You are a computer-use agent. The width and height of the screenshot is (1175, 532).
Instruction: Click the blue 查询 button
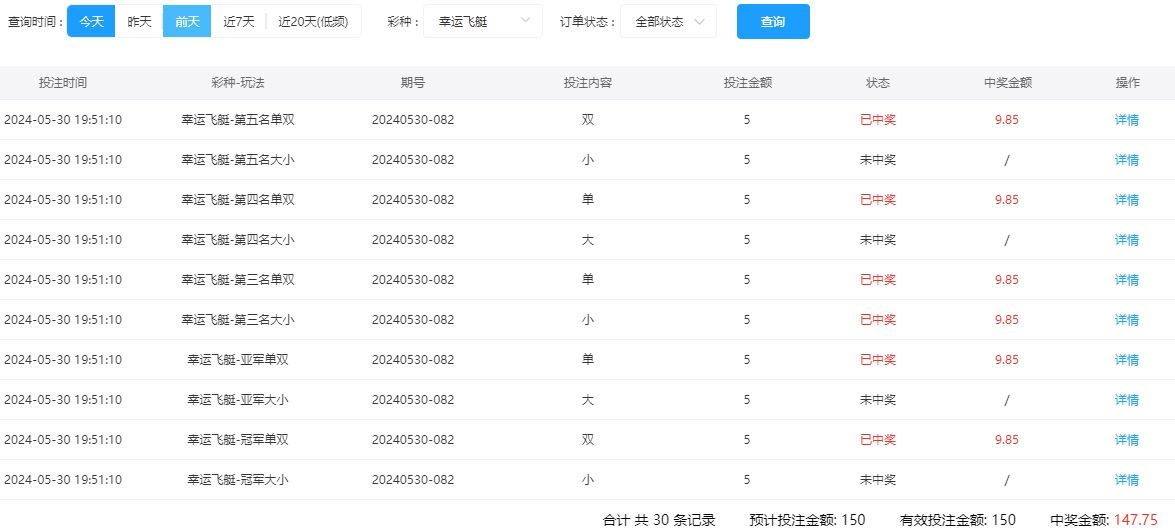[772, 21]
